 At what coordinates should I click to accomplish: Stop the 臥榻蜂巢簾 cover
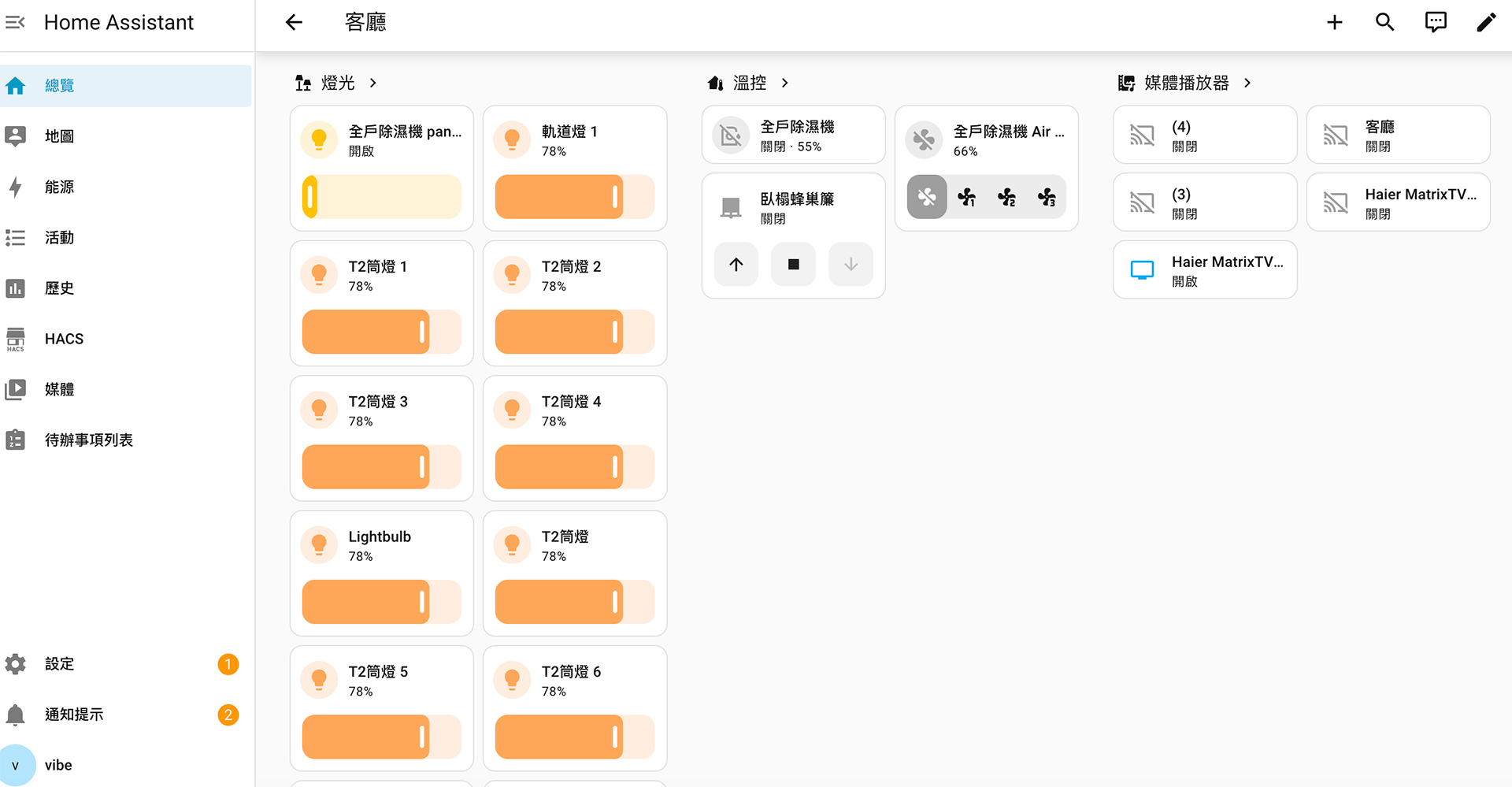794,265
